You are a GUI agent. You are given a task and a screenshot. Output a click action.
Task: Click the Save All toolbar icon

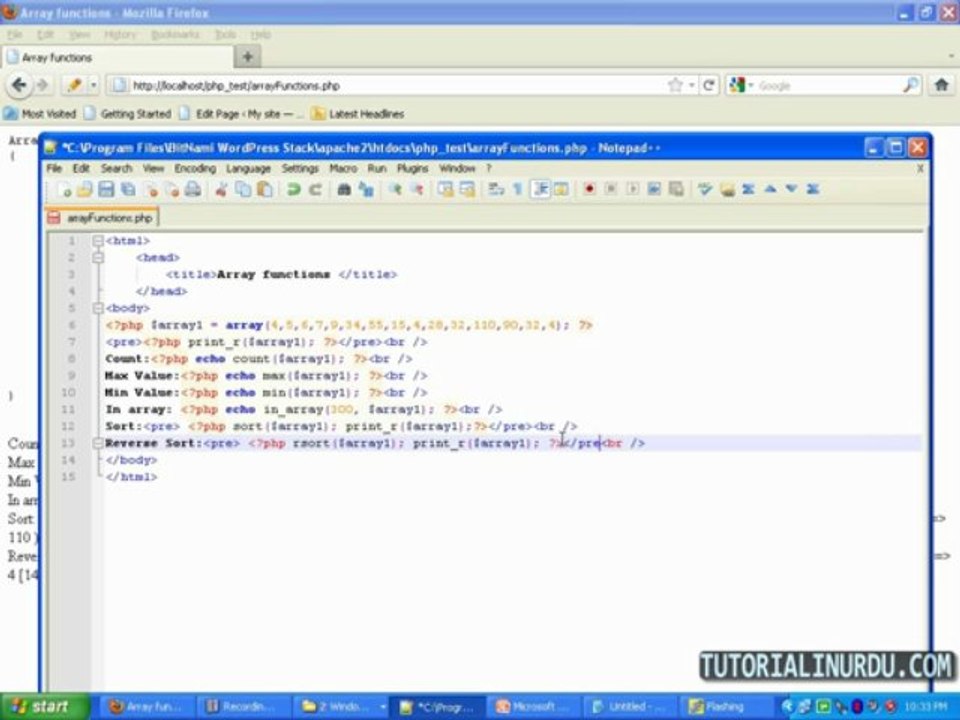[128, 190]
